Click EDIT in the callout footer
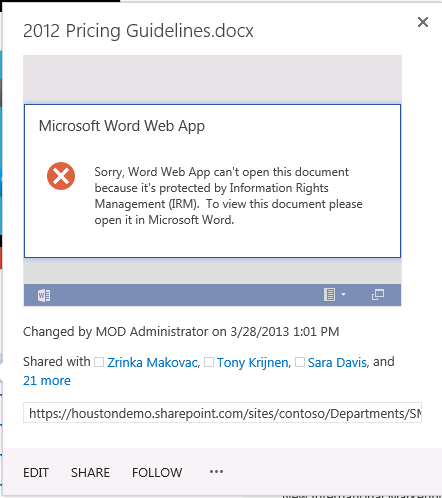The image size is (442, 498). pyautogui.click(x=36, y=473)
